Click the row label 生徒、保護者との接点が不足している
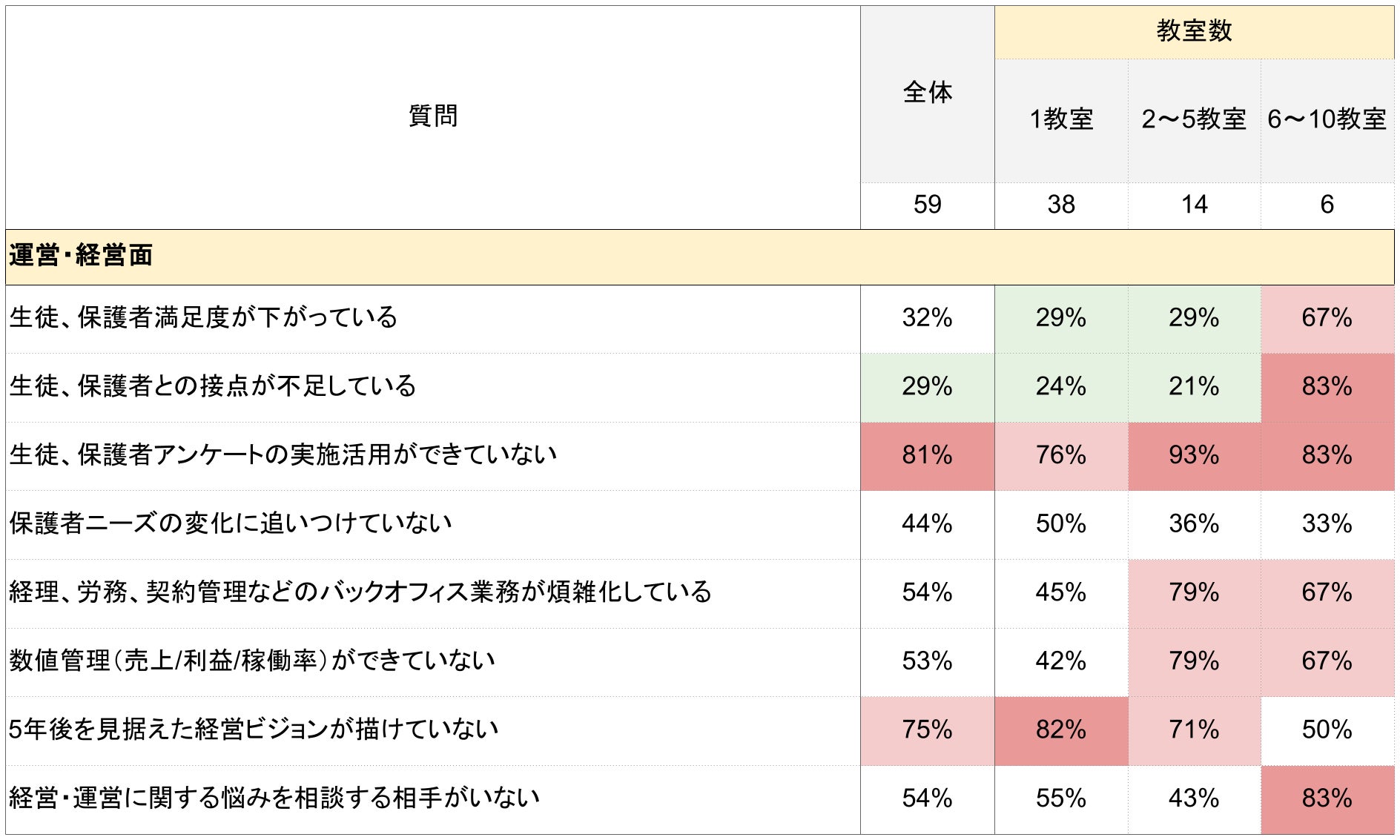Viewport: 1400px width, 840px height. [213, 386]
